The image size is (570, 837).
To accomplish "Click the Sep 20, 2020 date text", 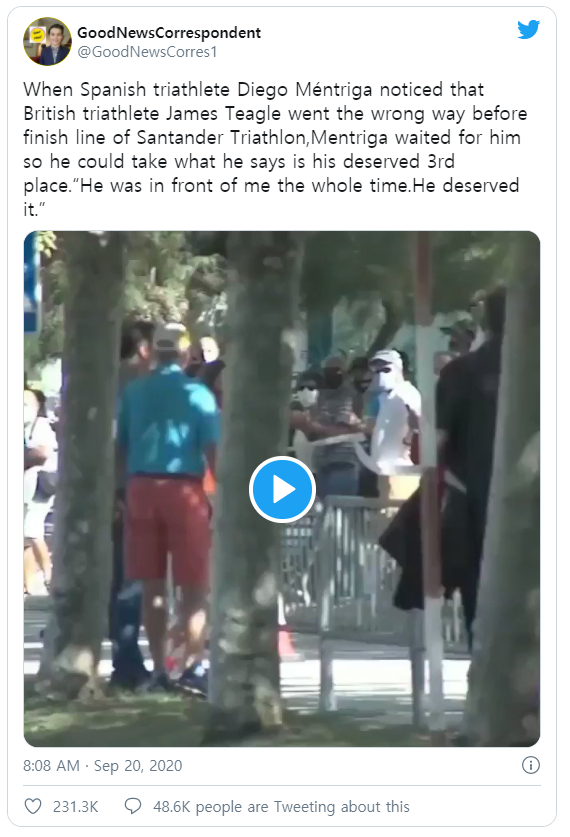I will coord(138,765).
